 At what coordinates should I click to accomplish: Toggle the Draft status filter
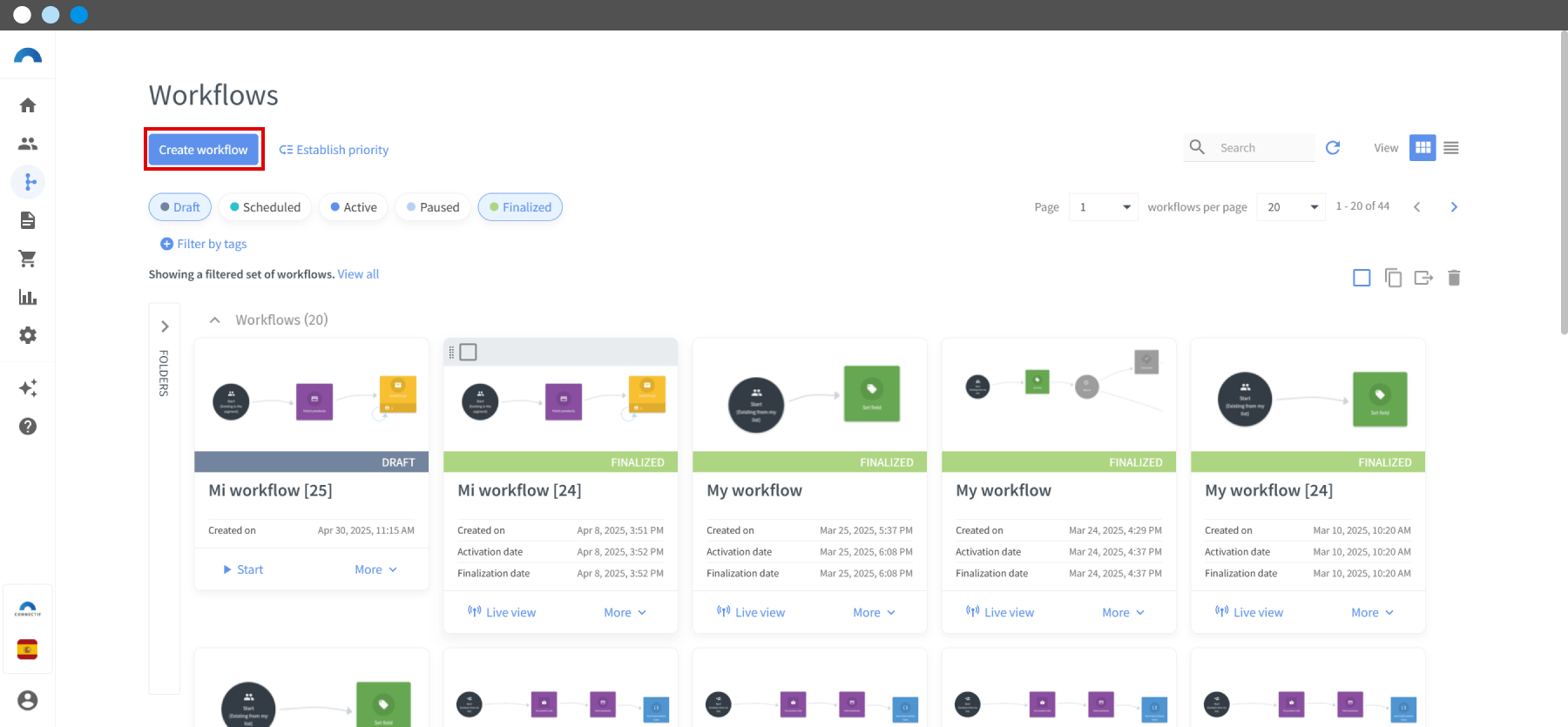(x=180, y=207)
